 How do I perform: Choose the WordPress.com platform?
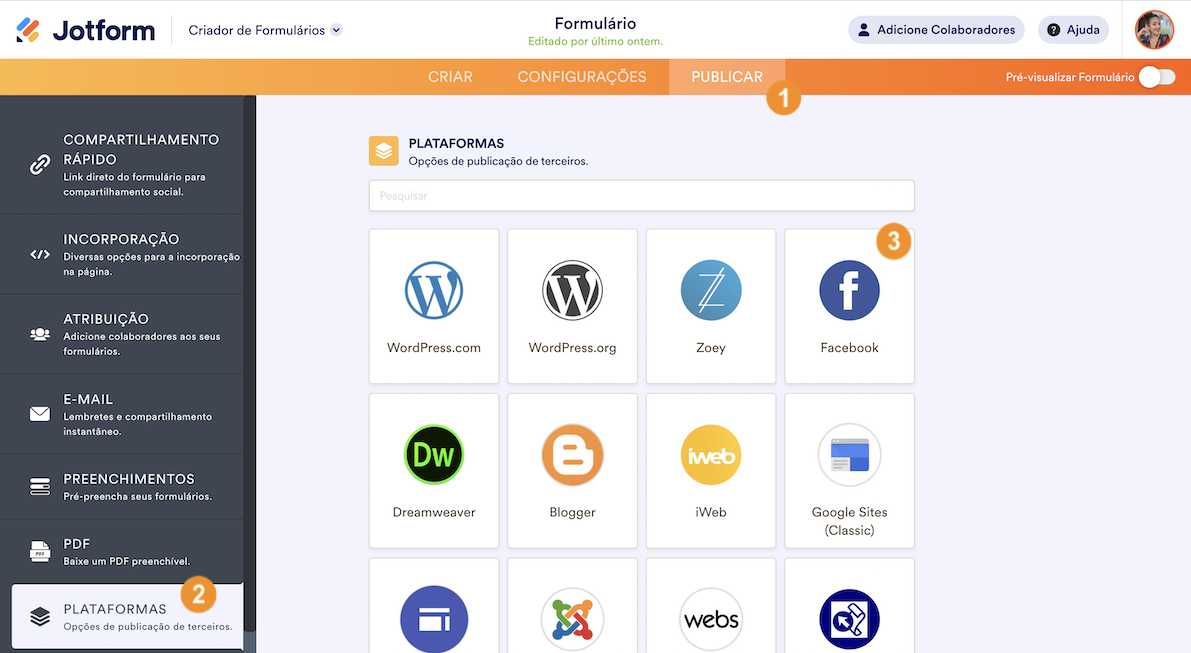434,306
